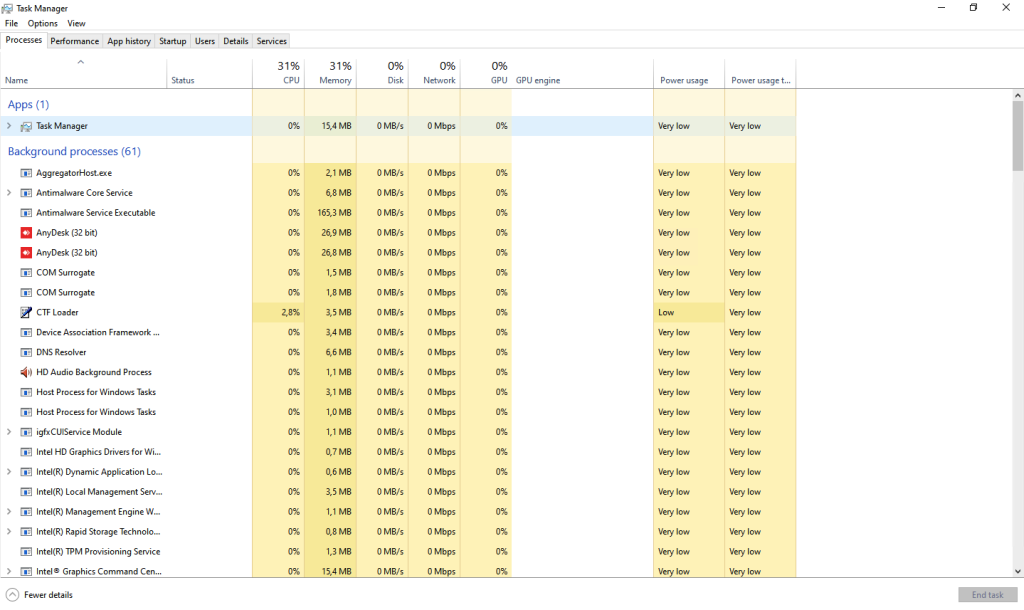The image size is (1024, 610).
Task: Click the Fewer details arrow icon
Action: click(x=12, y=595)
